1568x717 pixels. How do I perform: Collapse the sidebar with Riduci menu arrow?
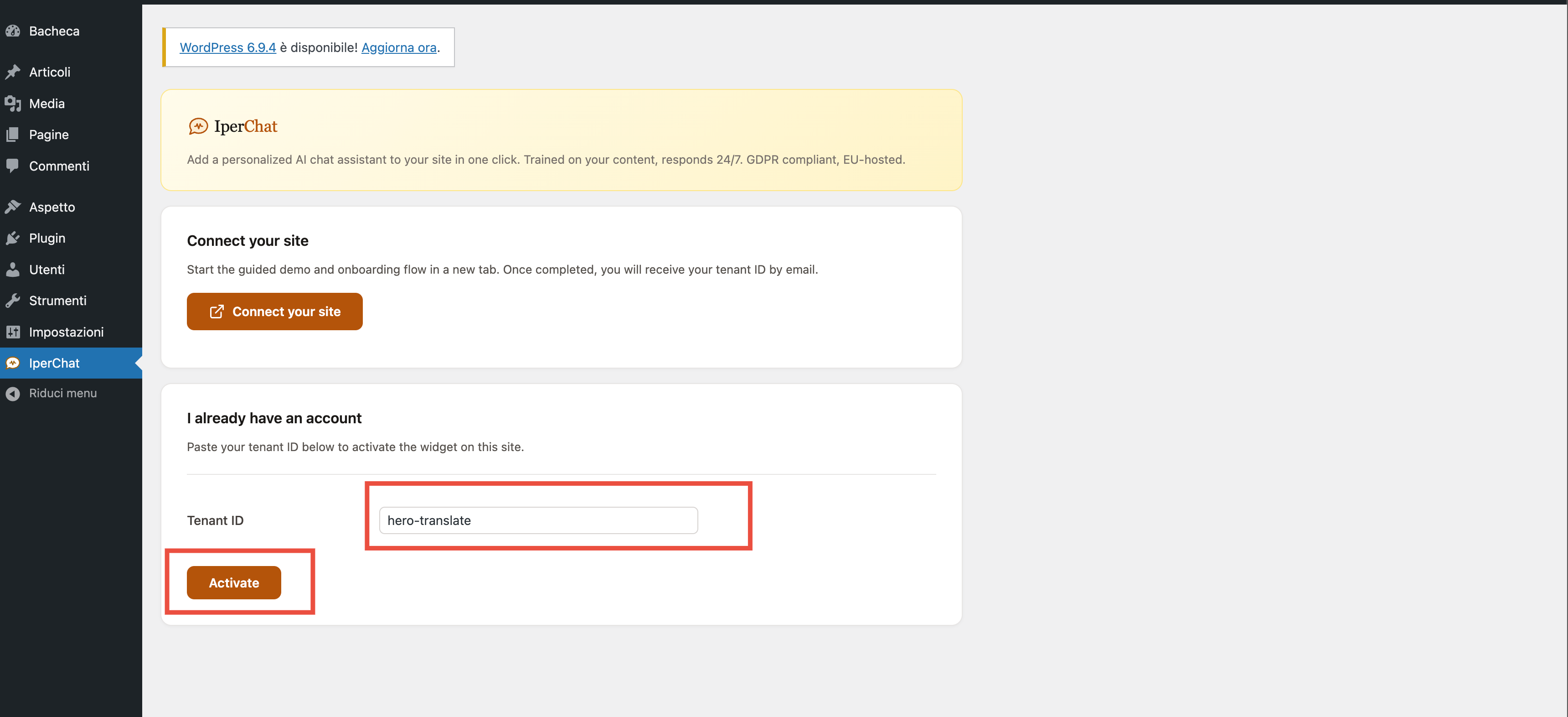(13, 393)
